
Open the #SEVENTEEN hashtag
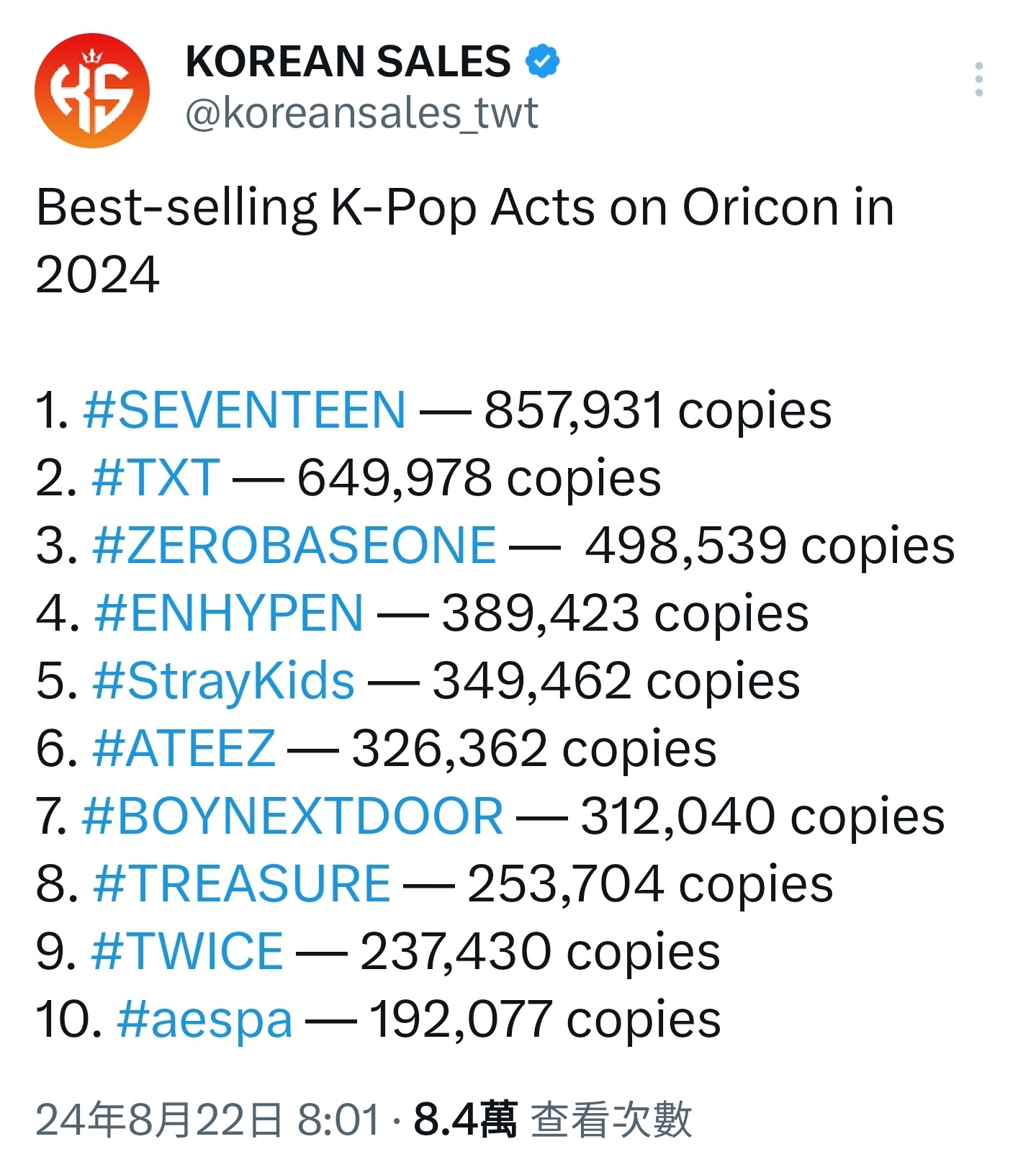[245, 410]
